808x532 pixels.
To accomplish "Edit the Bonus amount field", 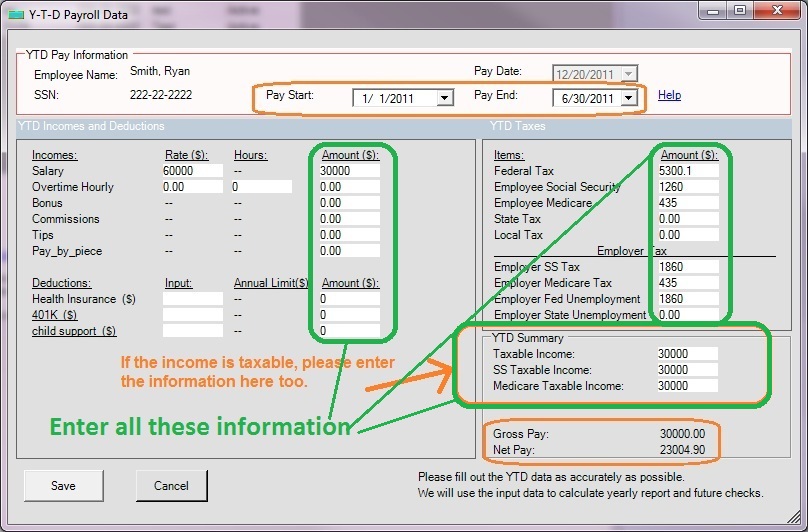I will pos(349,203).
